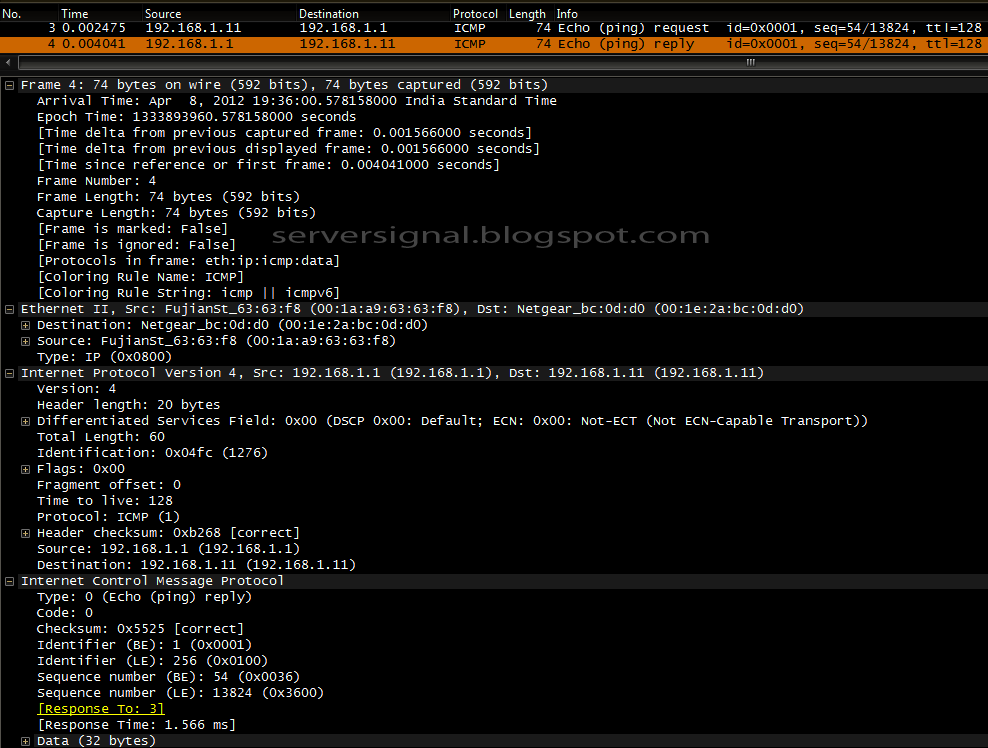Sort packets by the Source column

pyautogui.click(x=163, y=13)
